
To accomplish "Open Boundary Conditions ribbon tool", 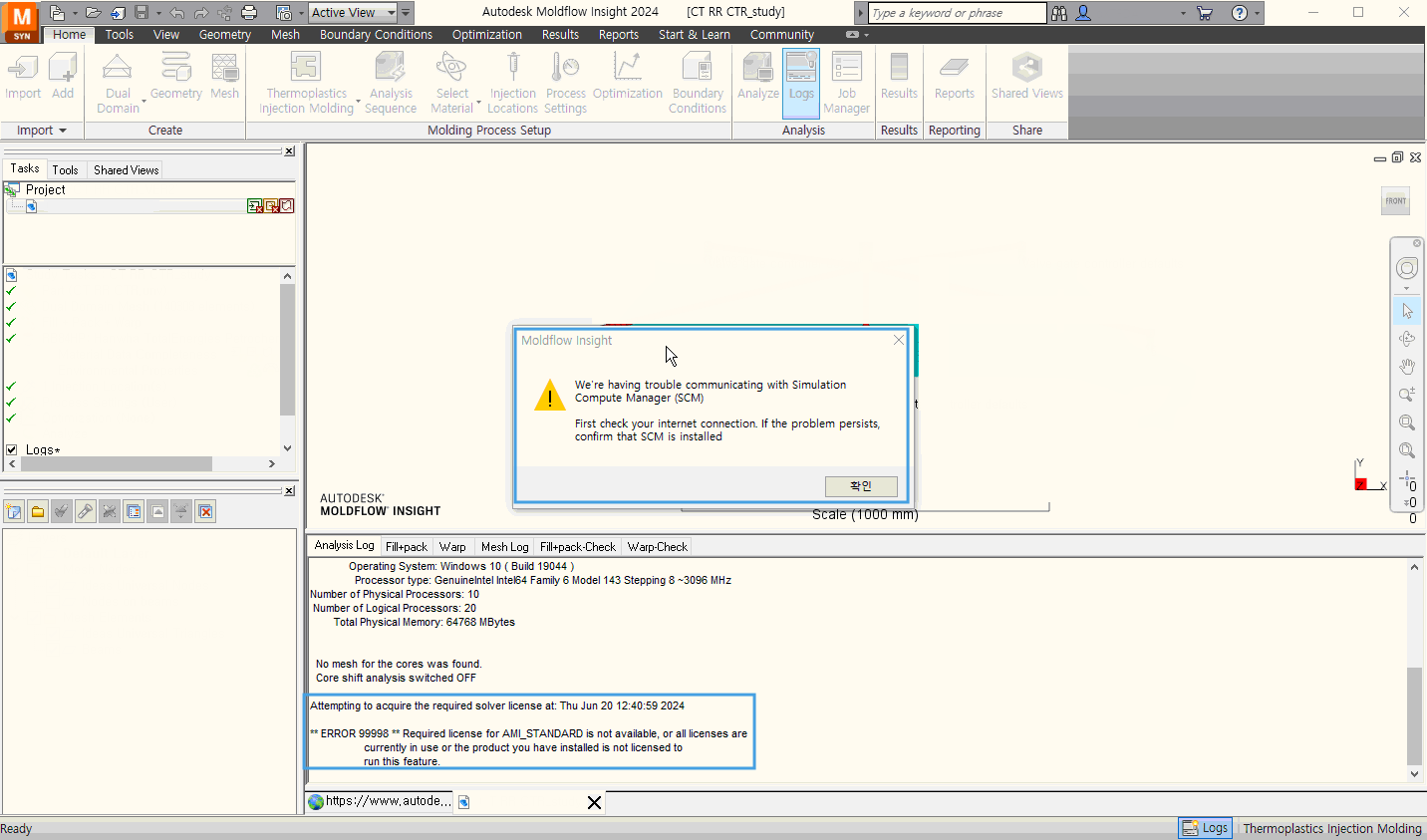I will 698,84.
